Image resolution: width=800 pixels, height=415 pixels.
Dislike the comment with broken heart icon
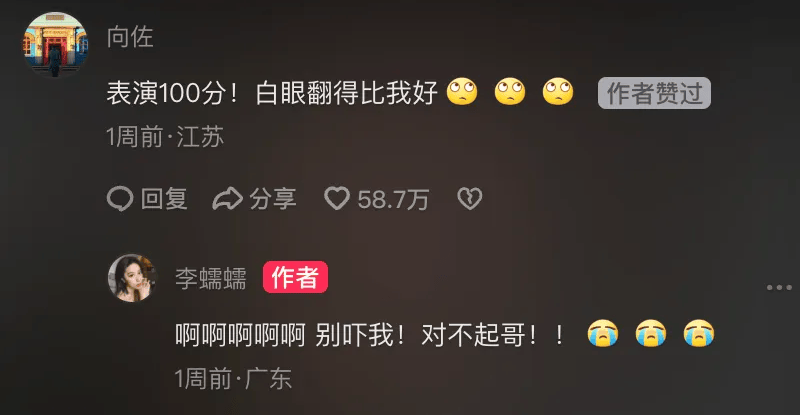[469, 199]
